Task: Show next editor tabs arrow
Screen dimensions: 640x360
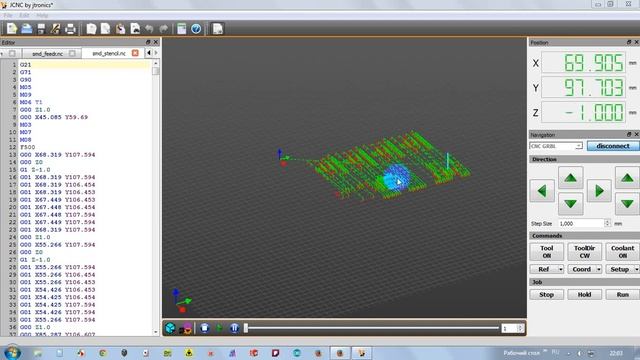Action: (x=156, y=53)
